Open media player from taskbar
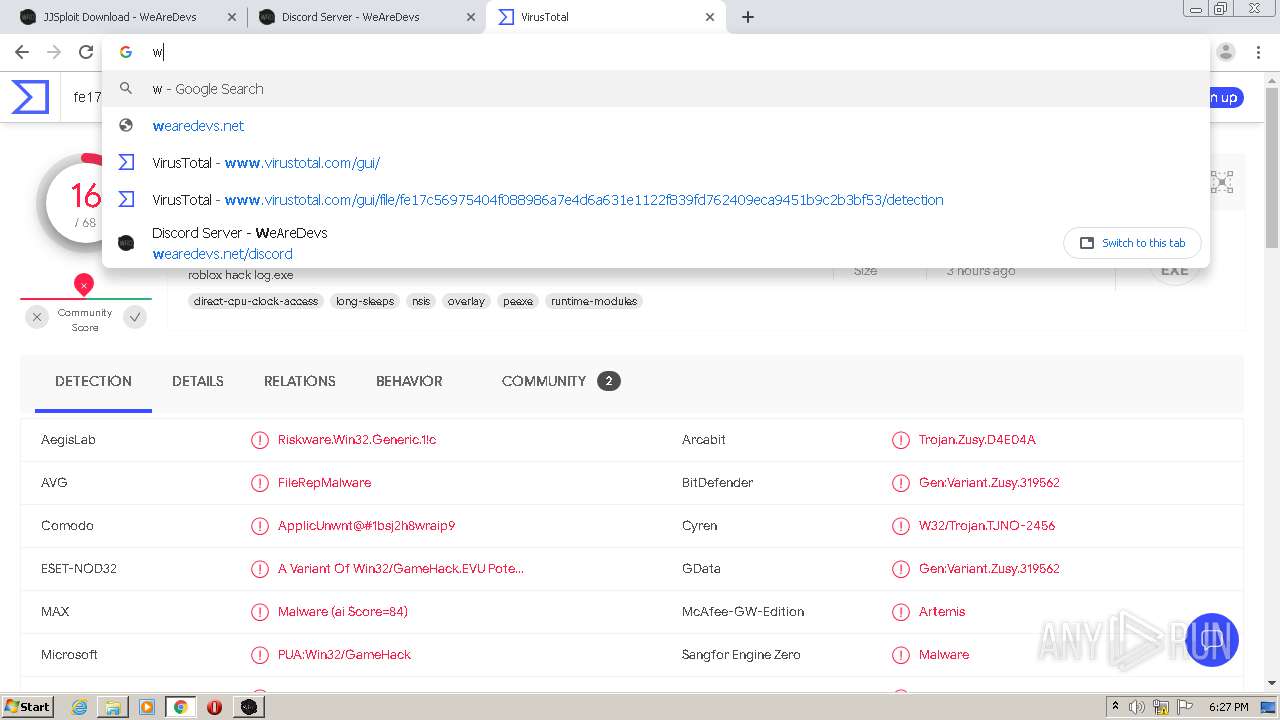Image resolution: width=1280 pixels, height=720 pixels. [147, 707]
